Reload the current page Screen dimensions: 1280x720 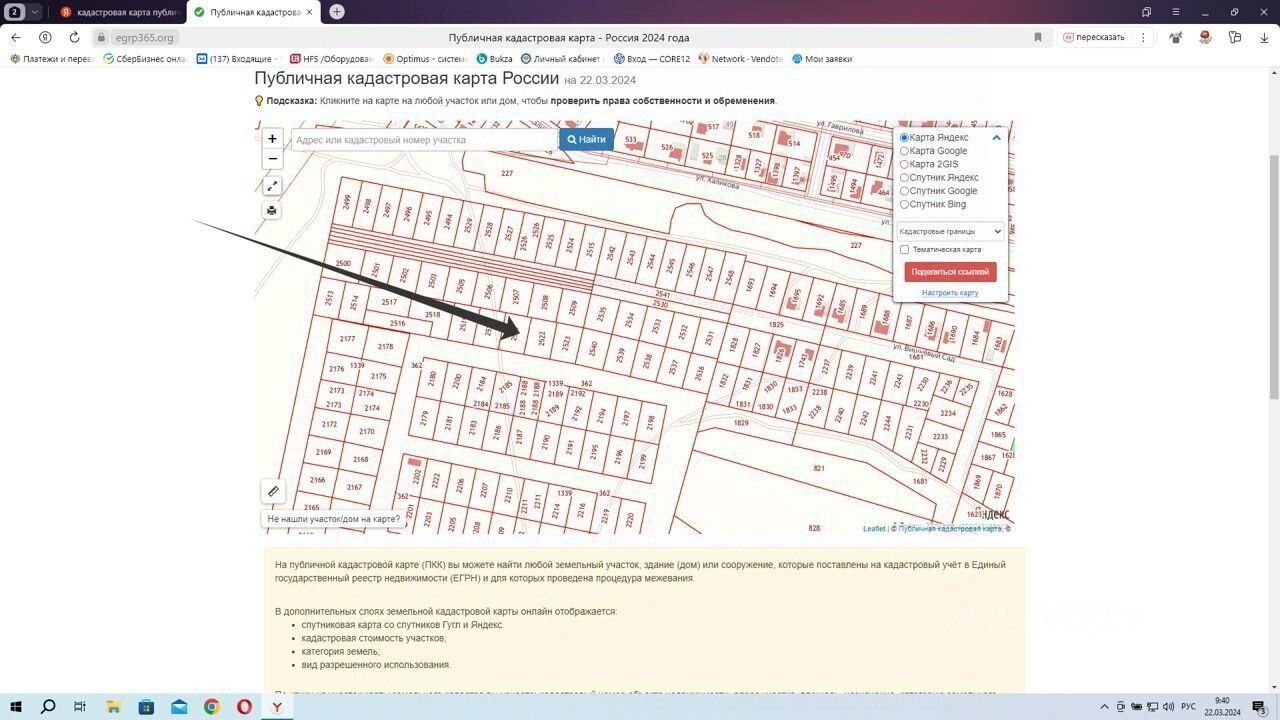point(74,37)
